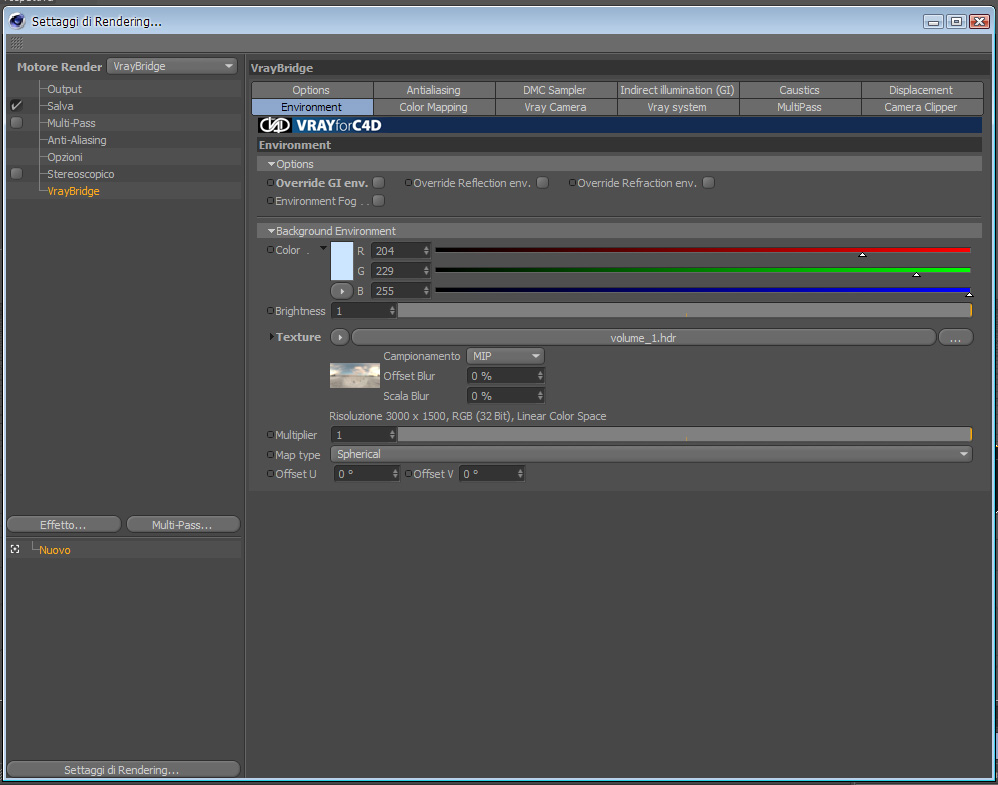Screen dimensions: 998x785
Task: Toggle the Multiplier animation dot
Action: tap(271, 435)
